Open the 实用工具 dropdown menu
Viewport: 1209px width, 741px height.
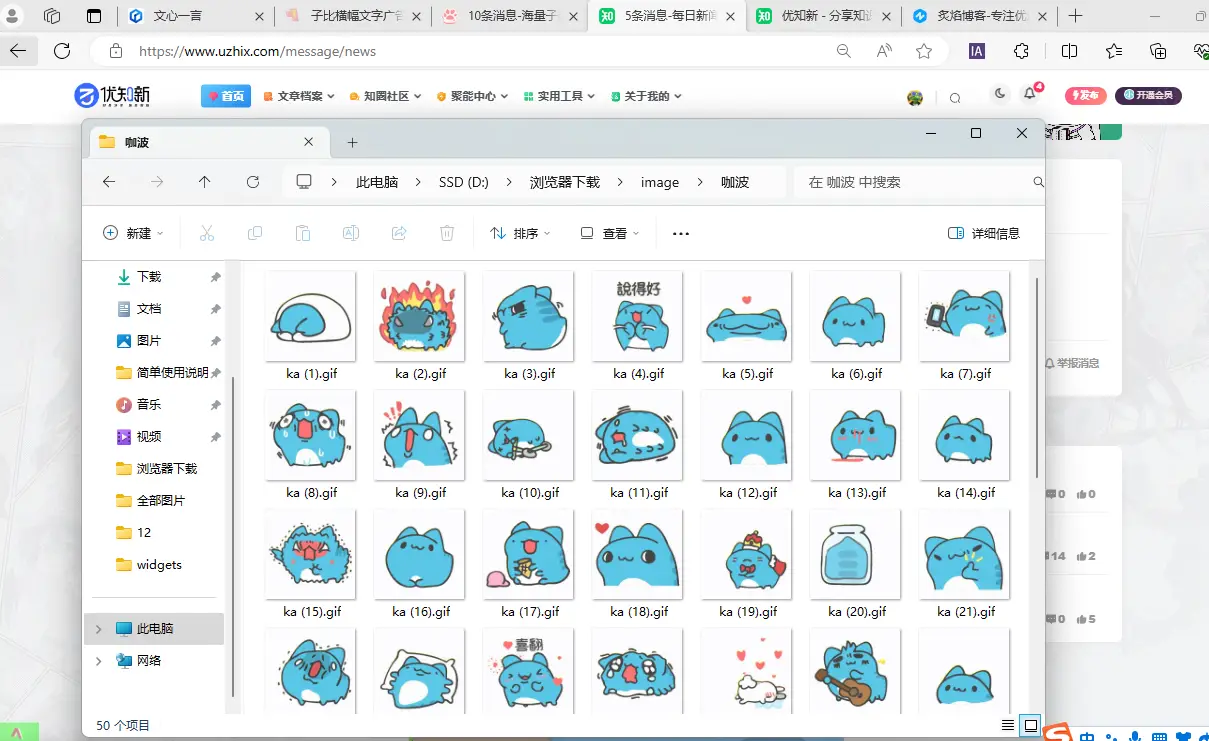[560, 96]
